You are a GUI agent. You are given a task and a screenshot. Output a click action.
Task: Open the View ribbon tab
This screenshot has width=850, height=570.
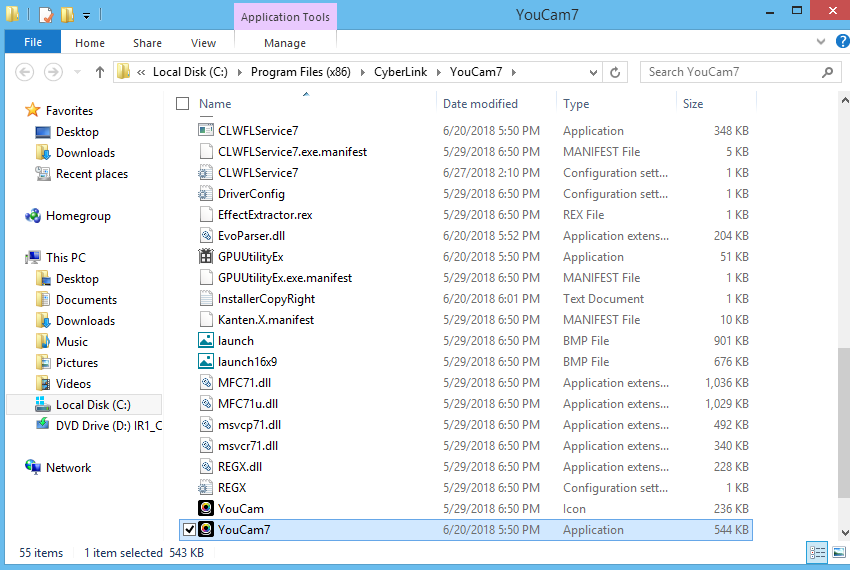pyautogui.click(x=203, y=43)
